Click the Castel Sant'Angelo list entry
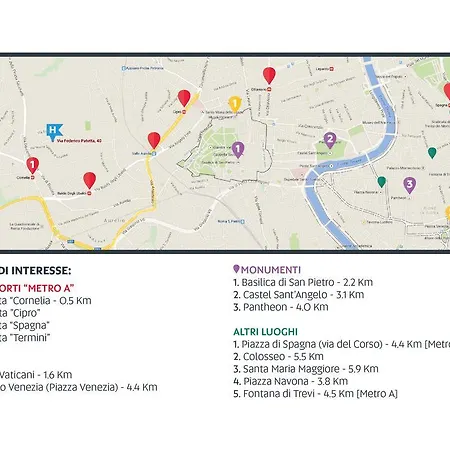This screenshot has height=450, width=450. [299, 295]
